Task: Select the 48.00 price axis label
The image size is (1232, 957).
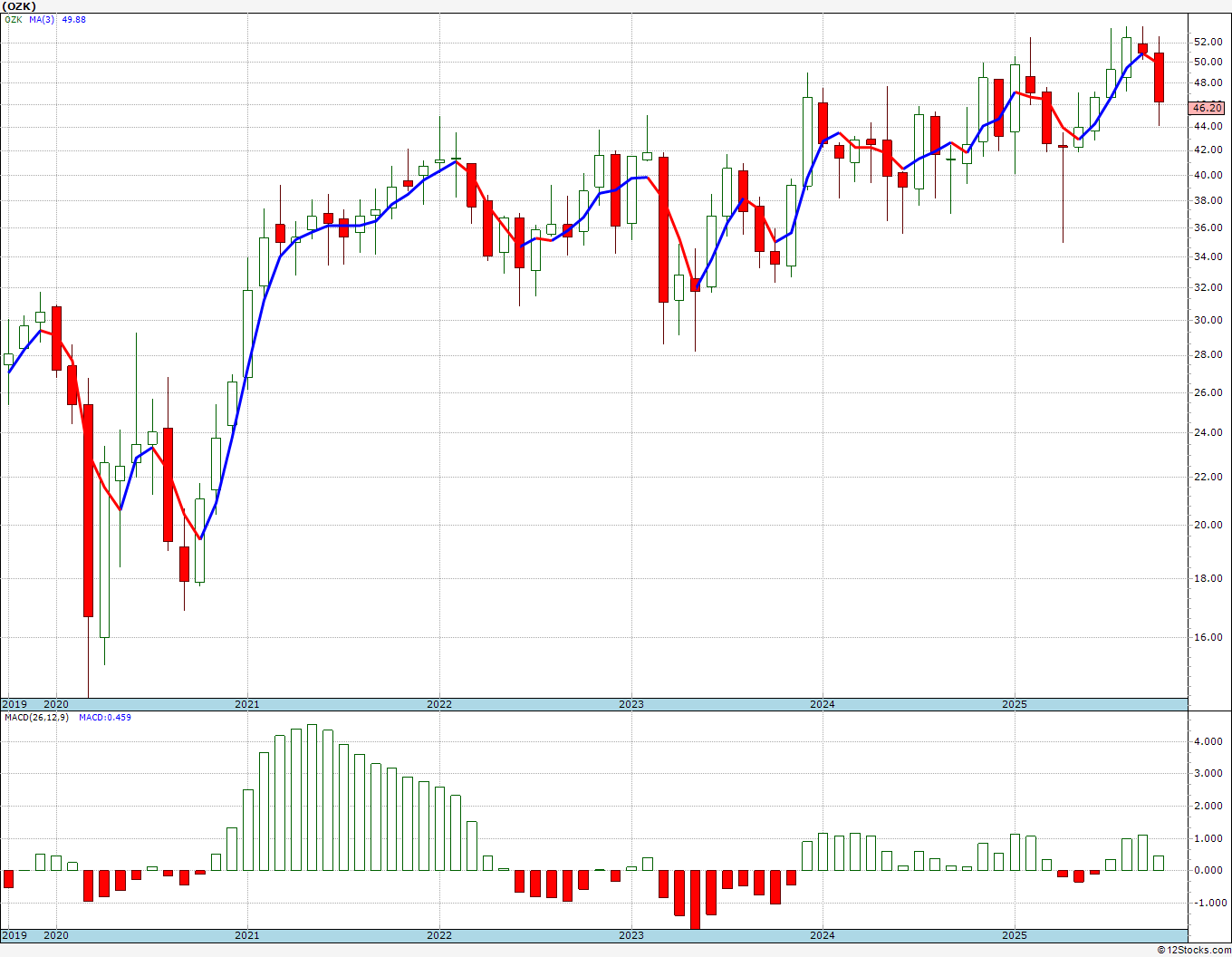Action: [x=1207, y=83]
